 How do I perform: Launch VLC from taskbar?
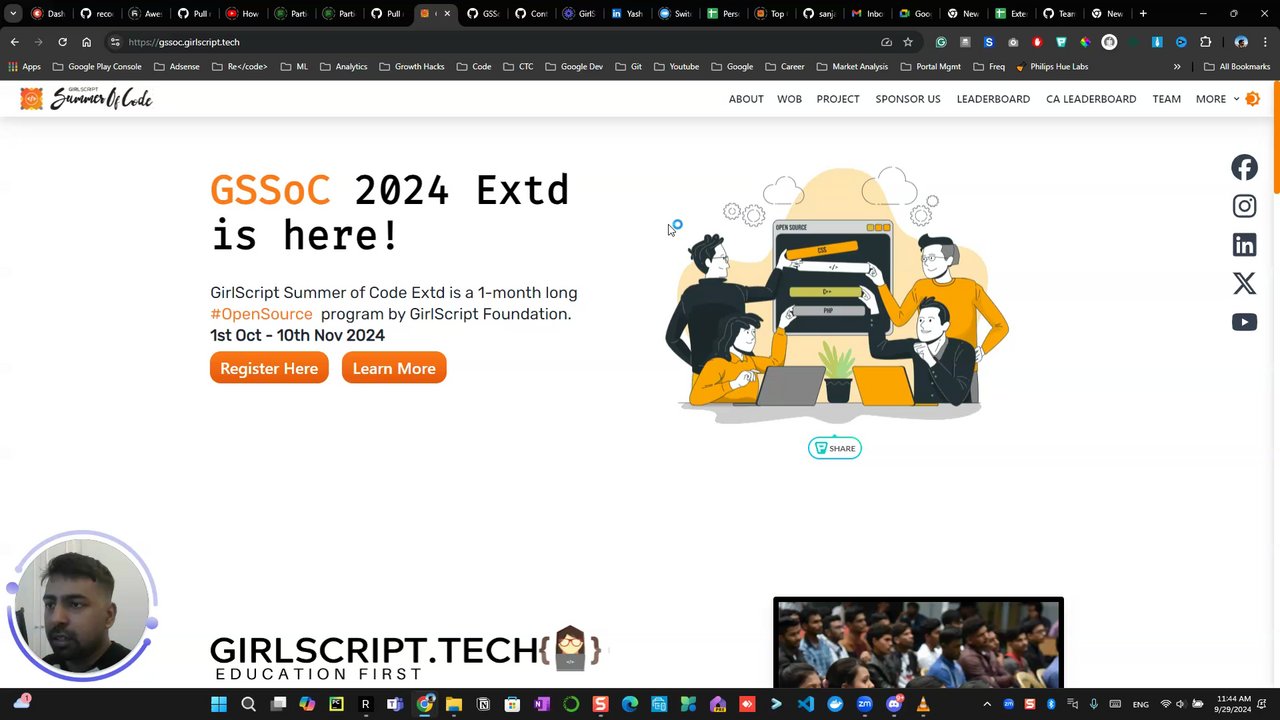coord(923,704)
